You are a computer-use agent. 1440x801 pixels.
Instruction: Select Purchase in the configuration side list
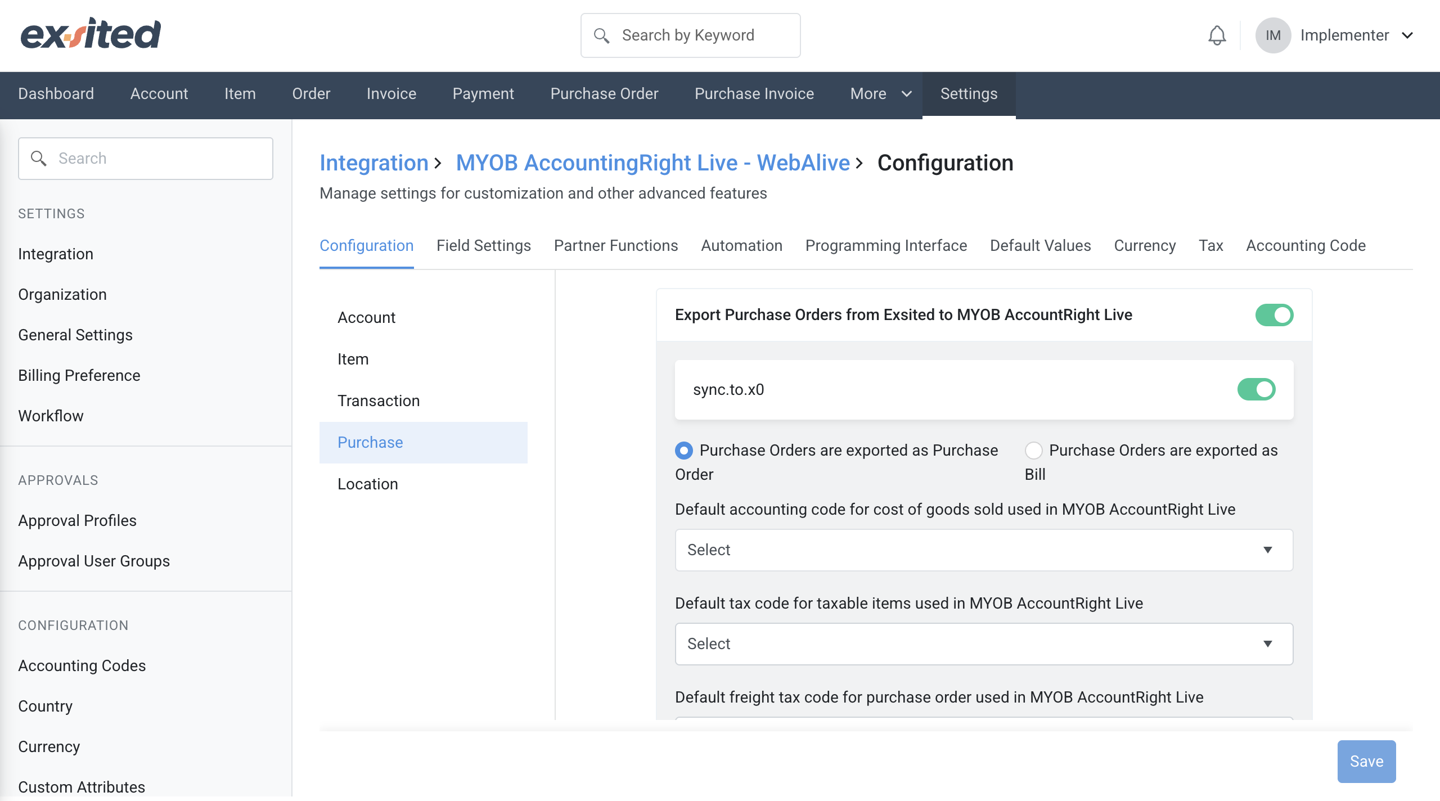[423, 442]
